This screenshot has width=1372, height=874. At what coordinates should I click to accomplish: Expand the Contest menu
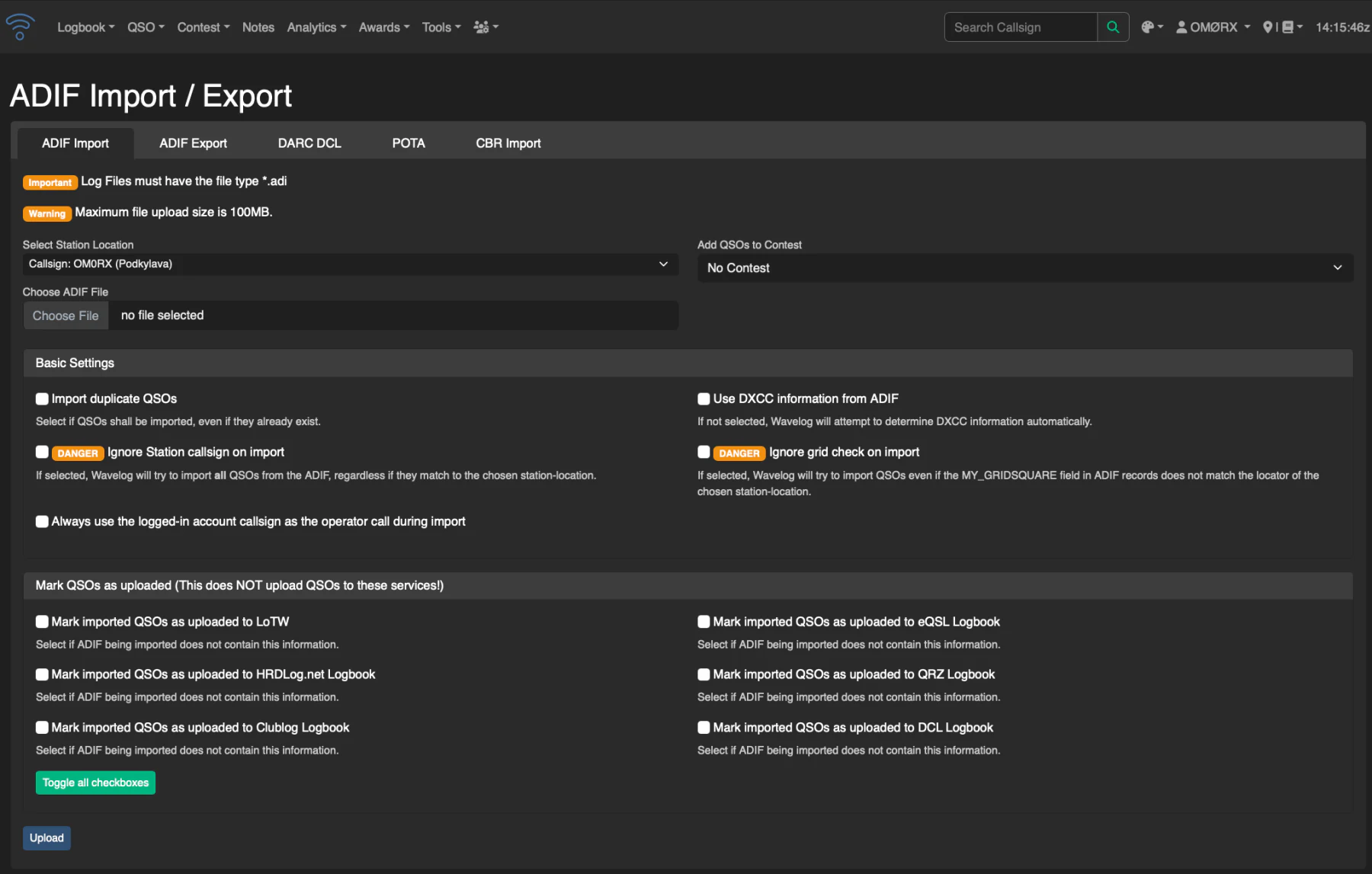click(204, 27)
